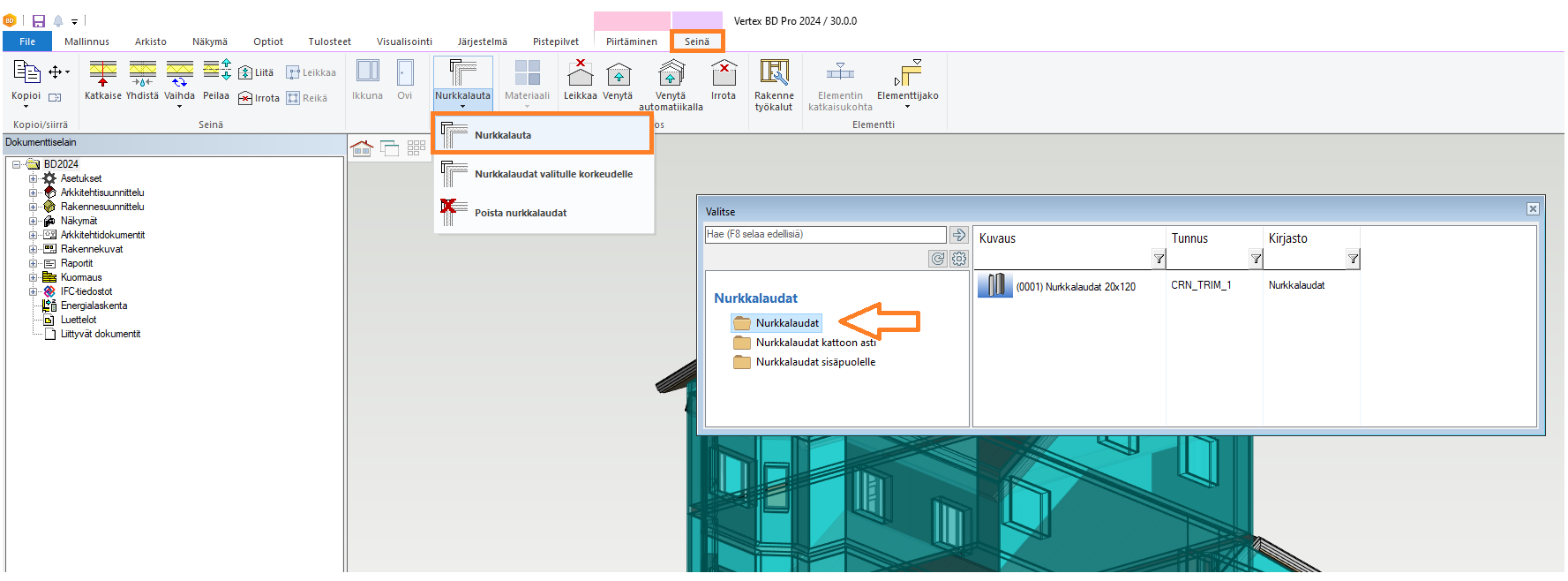Select the Yhdistä wall join tool
The image size is (1568, 581).
click(142, 72)
